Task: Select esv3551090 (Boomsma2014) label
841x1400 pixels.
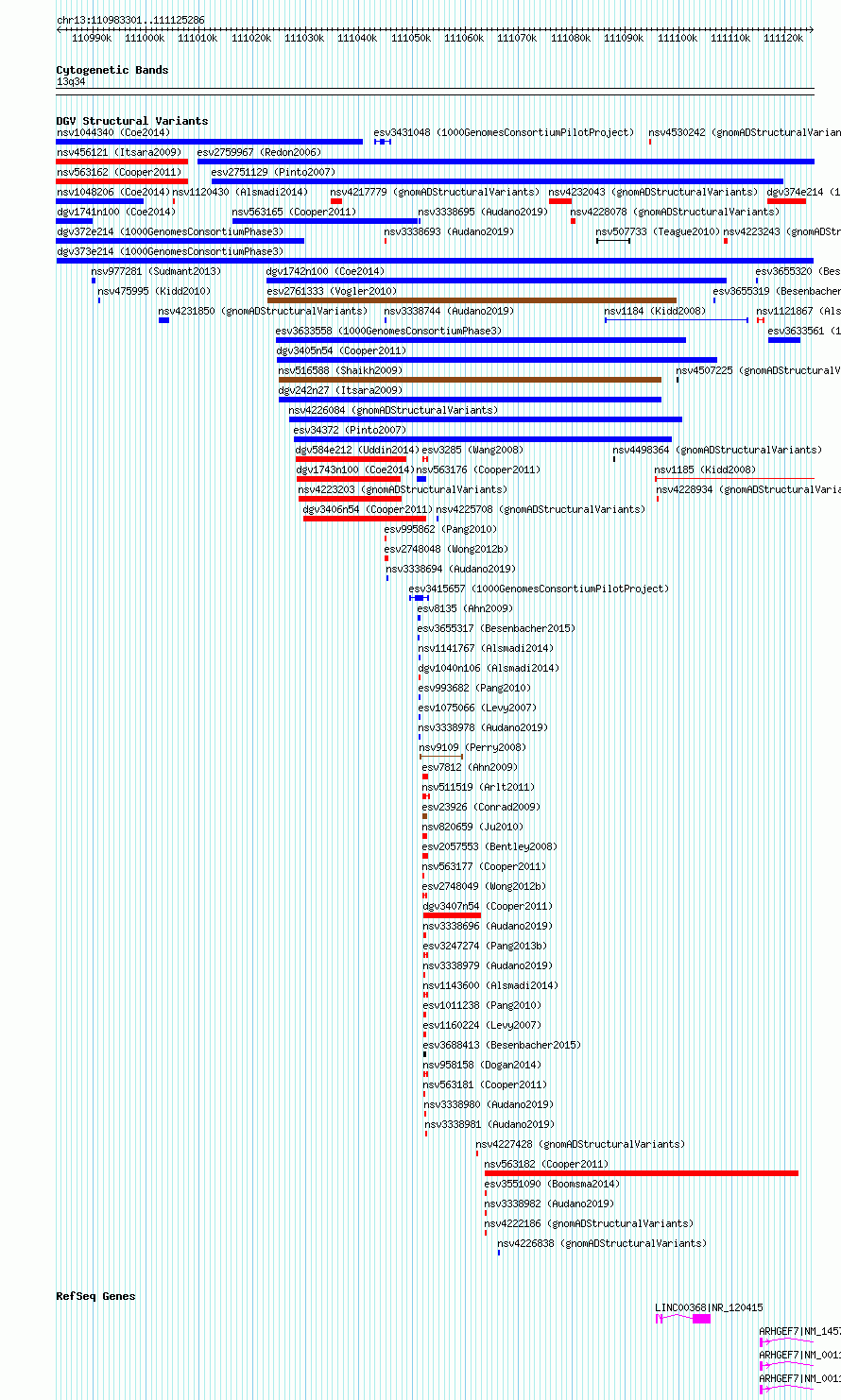Action: point(553,1184)
